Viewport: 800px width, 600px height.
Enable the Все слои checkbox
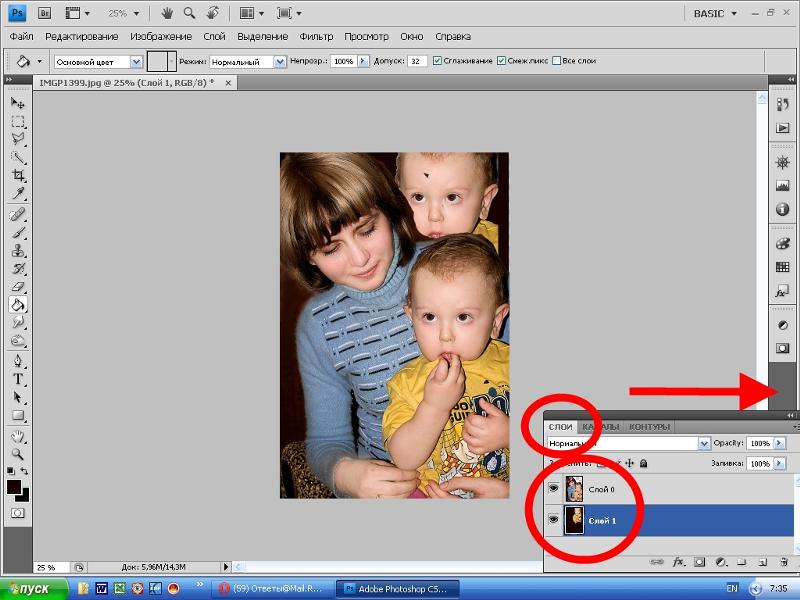[x=557, y=61]
